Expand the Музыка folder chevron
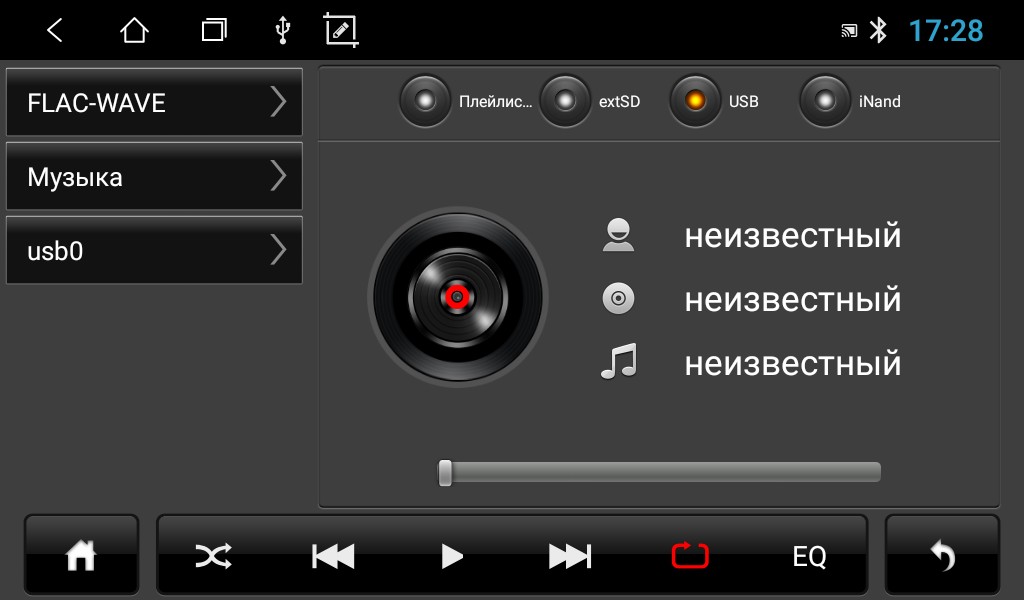This screenshot has width=1024, height=600. pos(279,176)
